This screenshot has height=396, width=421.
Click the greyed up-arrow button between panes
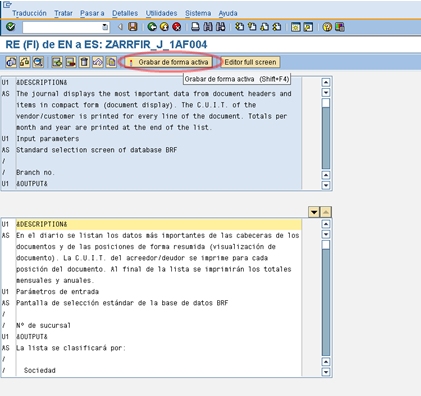pyautogui.click(x=326, y=212)
